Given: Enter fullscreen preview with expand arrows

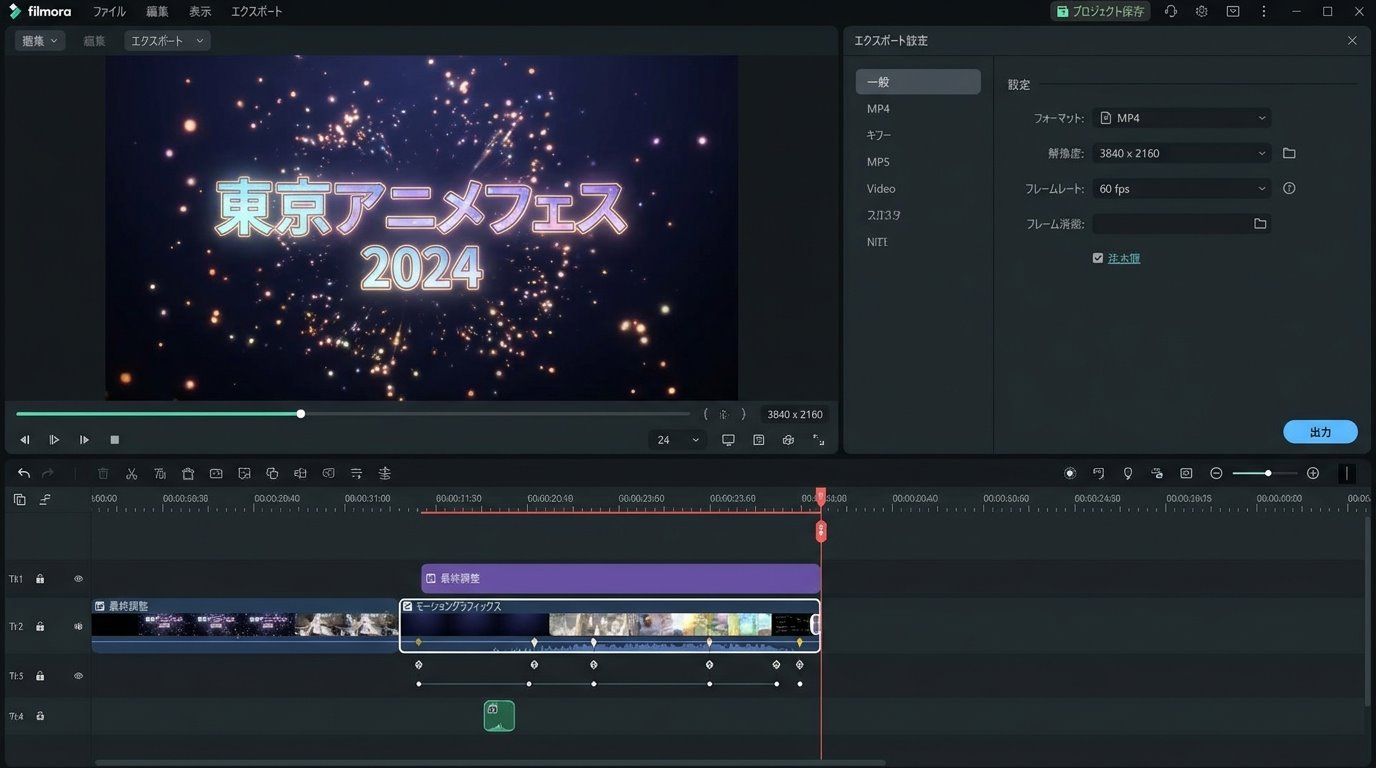Looking at the screenshot, I should pyautogui.click(x=818, y=440).
